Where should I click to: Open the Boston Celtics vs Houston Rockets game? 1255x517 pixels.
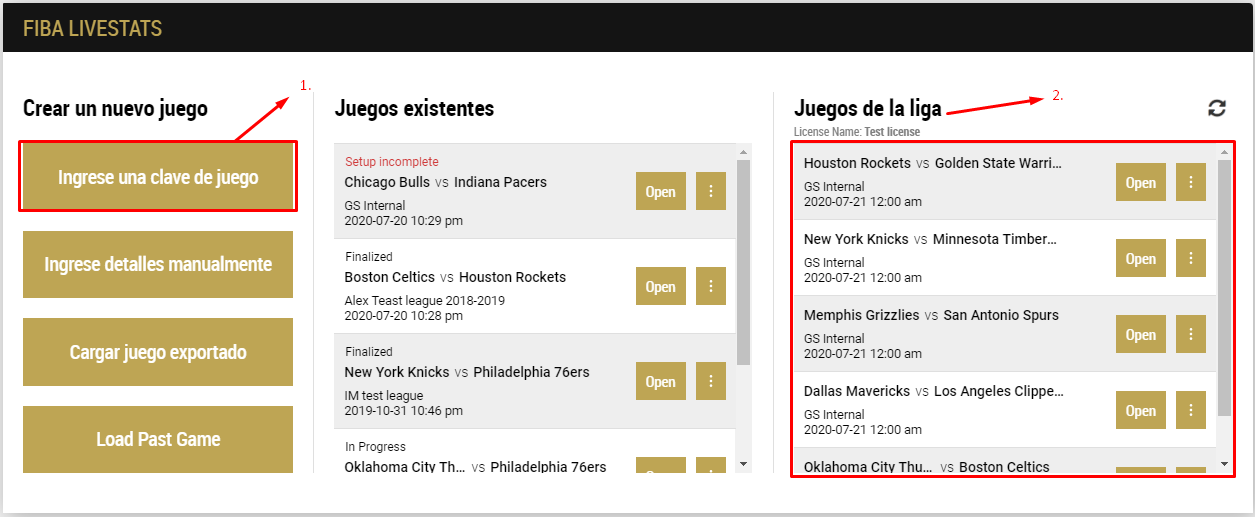click(x=660, y=286)
